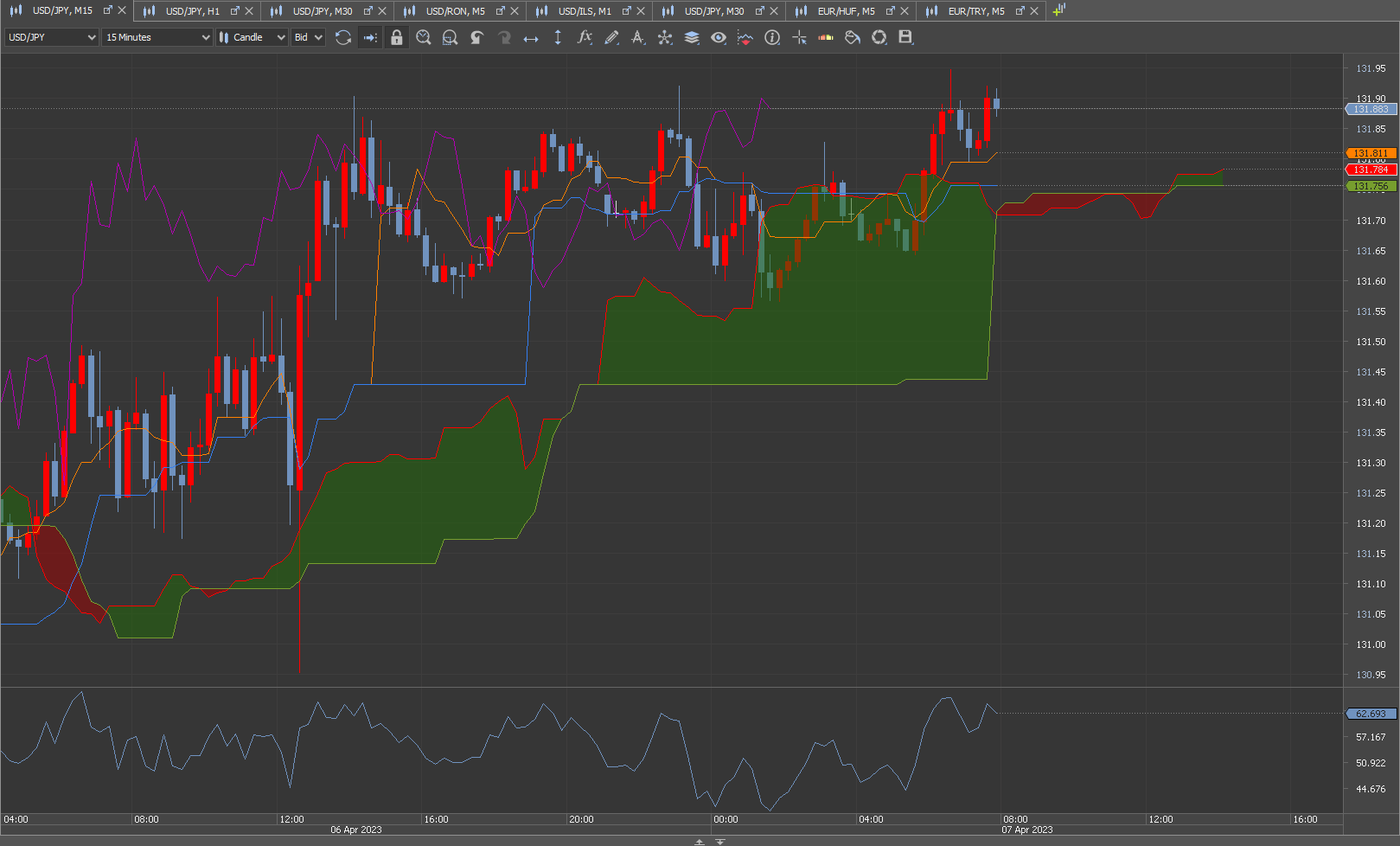Click the blue 131.883 price label
Screen dimensions: 1400x846
[x=1371, y=109]
